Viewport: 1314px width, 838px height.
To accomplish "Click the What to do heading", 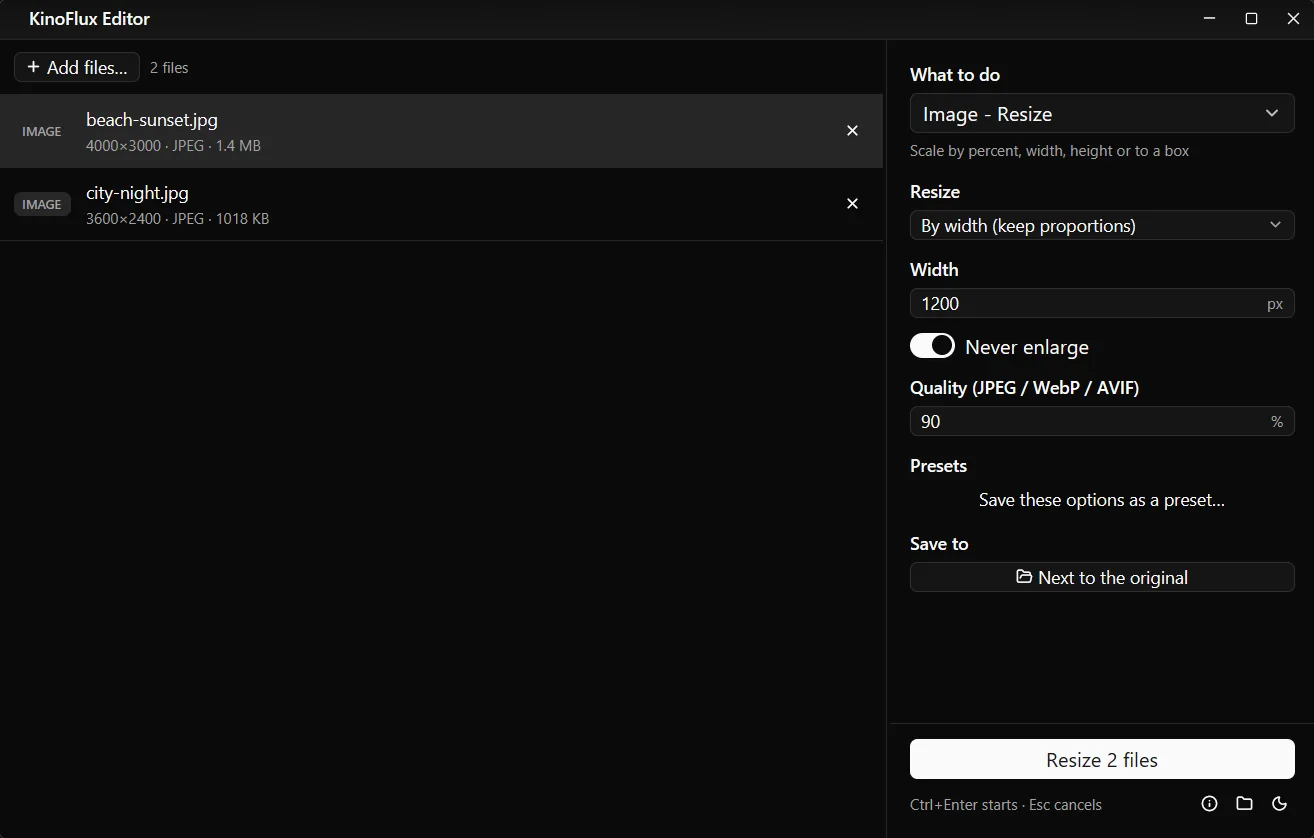I will point(955,75).
